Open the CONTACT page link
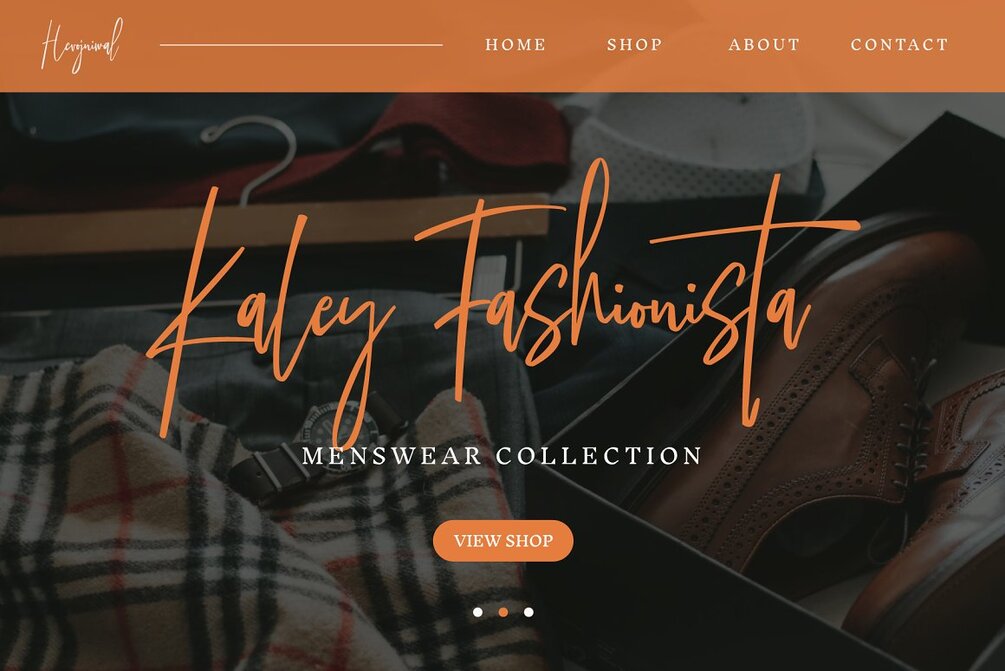Image resolution: width=1005 pixels, height=671 pixels. pyautogui.click(x=900, y=45)
